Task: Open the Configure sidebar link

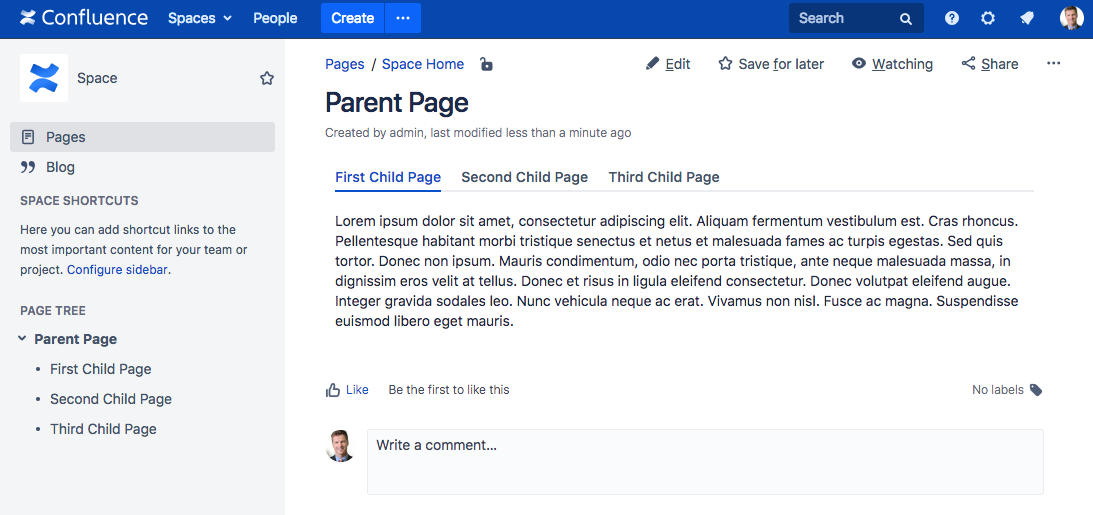Action: coord(118,270)
